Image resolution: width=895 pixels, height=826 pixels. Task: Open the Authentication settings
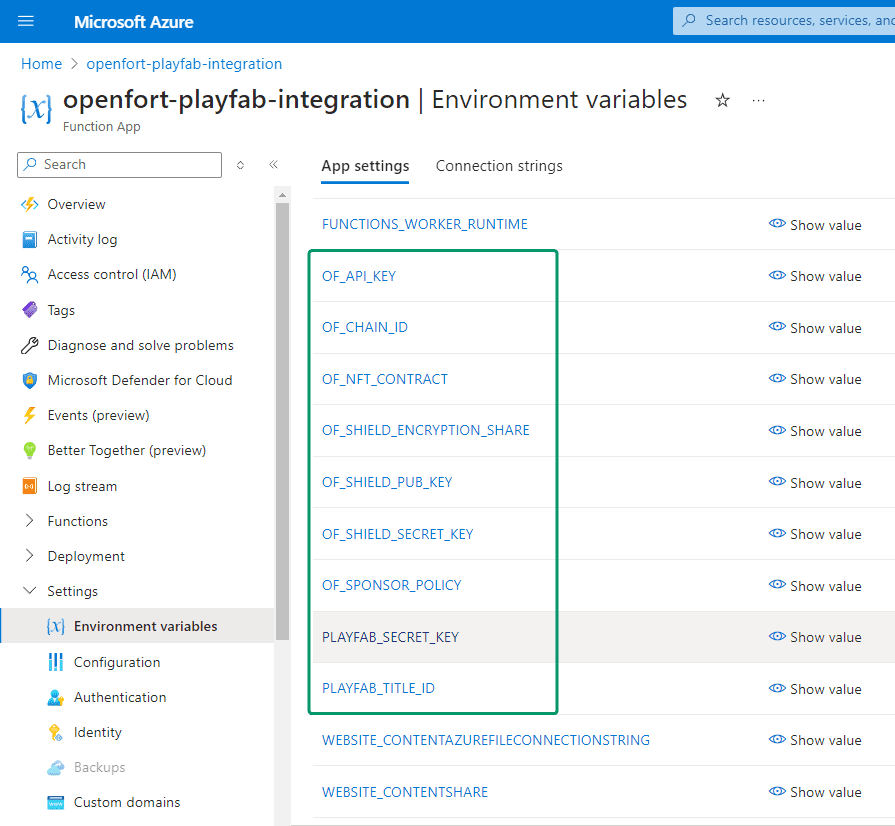[x=118, y=697]
